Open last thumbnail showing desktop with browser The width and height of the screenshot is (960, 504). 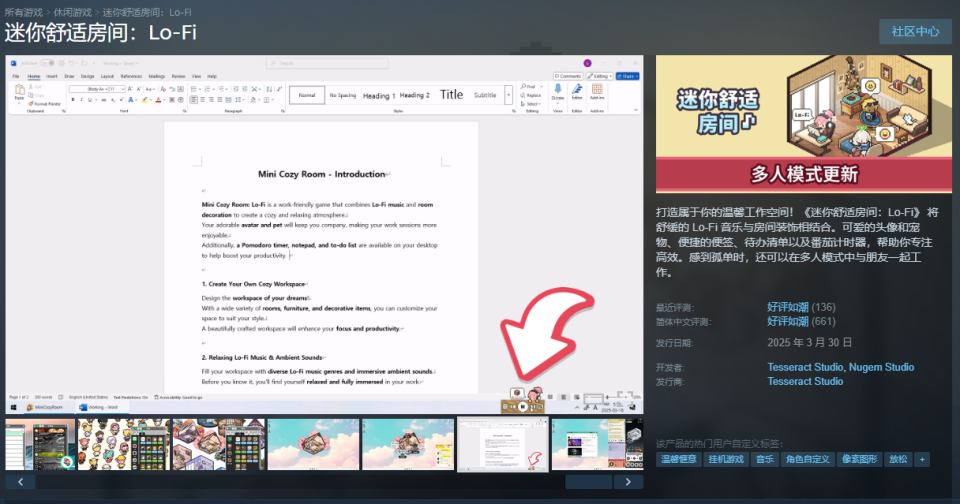(x=598, y=445)
